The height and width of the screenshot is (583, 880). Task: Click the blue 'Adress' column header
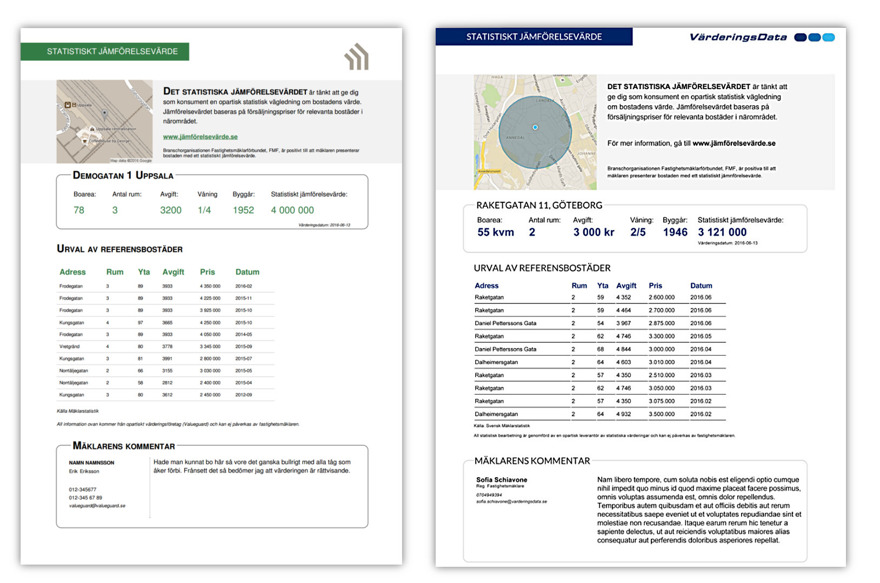tap(487, 286)
